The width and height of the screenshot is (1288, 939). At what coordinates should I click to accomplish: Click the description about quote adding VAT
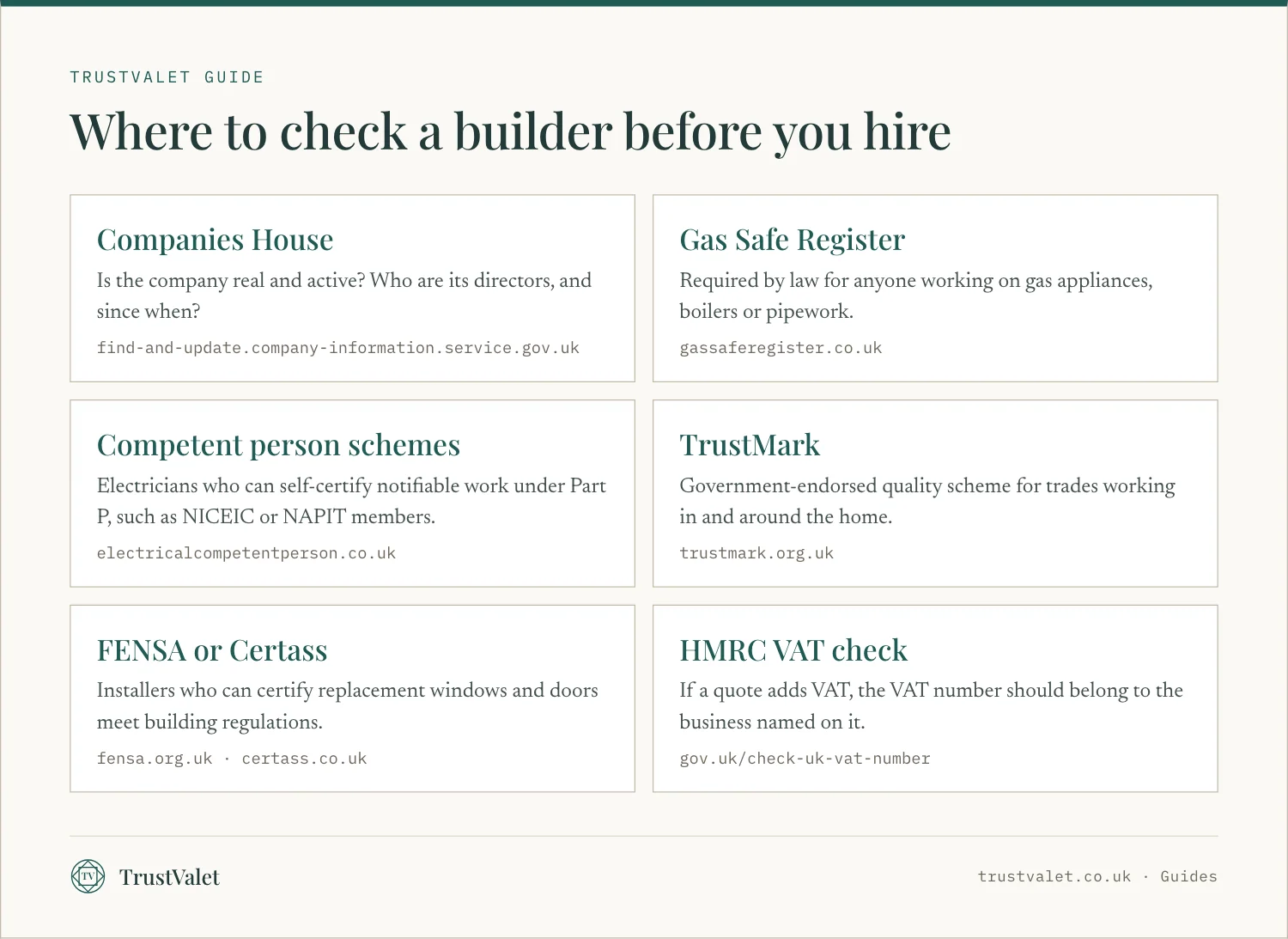(932, 706)
